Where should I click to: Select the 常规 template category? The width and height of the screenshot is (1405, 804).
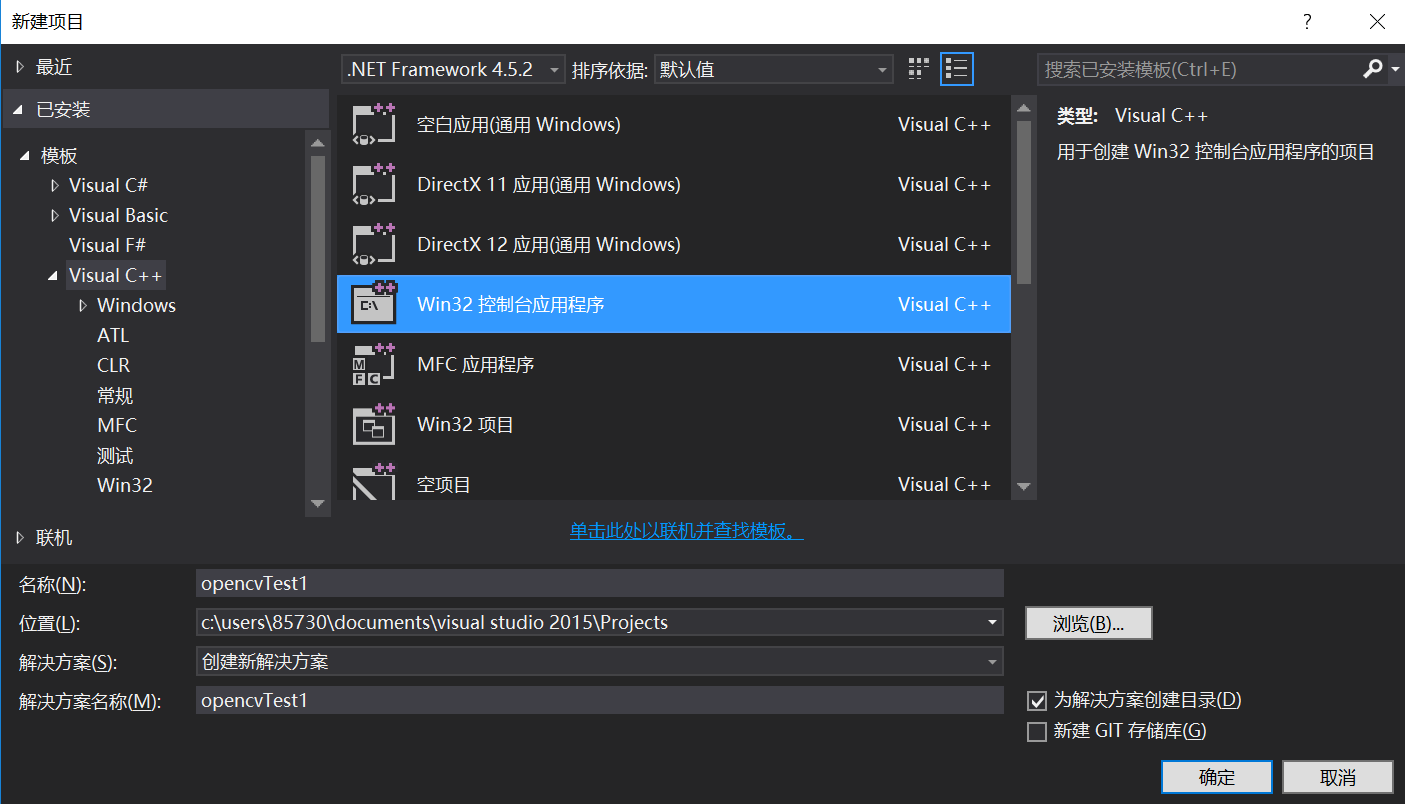click(x=115, y=395)
